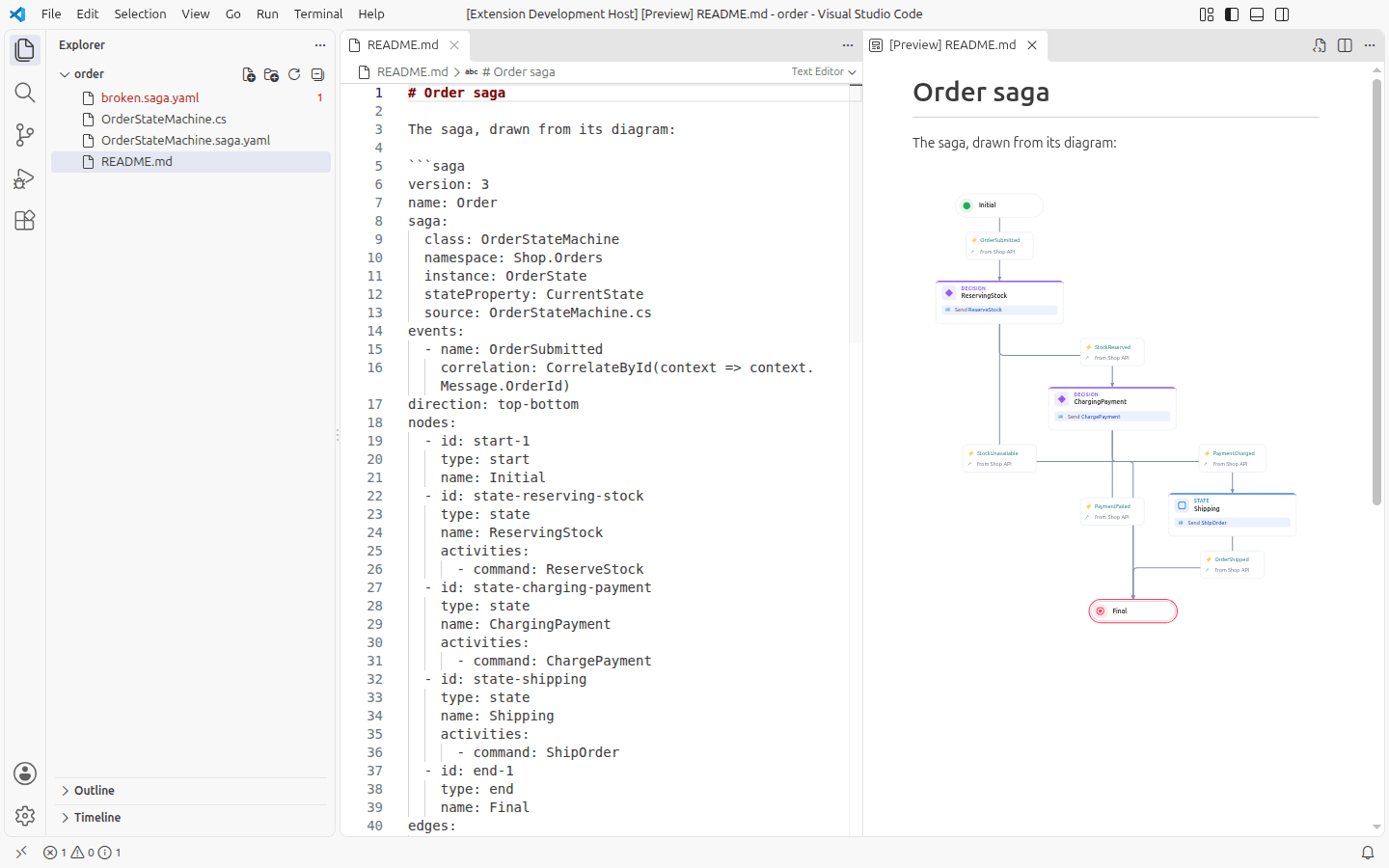The width and height of the screenshot is (1389, 868).
Task: Expand the Timeline section
Action: click(191, 818)
